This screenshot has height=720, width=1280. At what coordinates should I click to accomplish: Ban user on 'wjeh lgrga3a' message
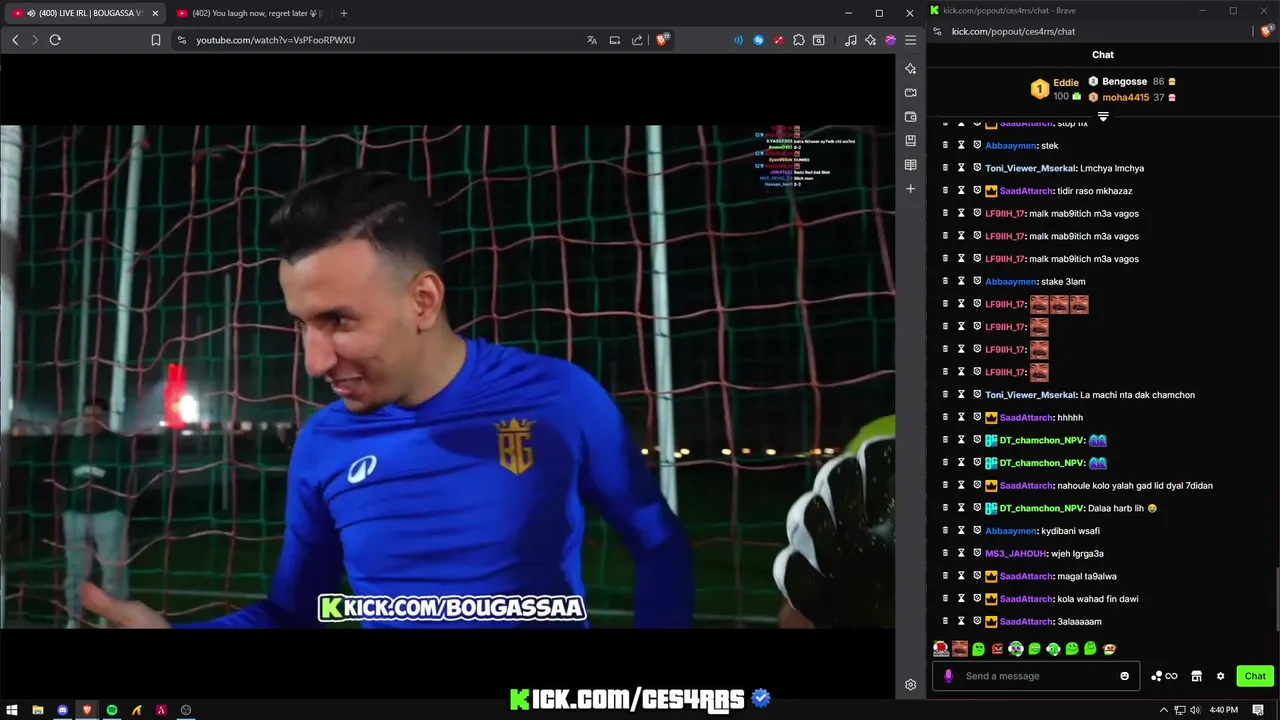[x=977, y=553]
